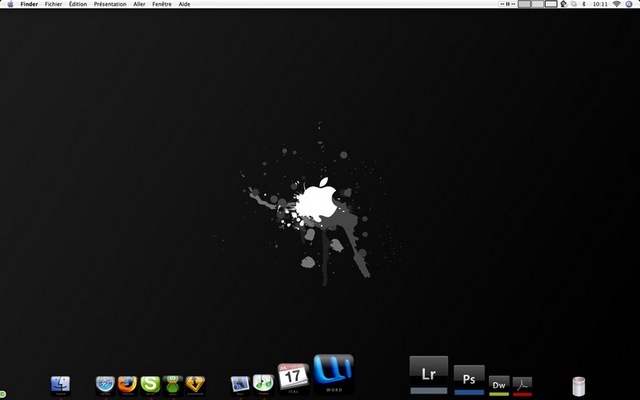Open the Trash in the dock
The height and width of the screenshot is (400, 640).
(x=578, y=386)
